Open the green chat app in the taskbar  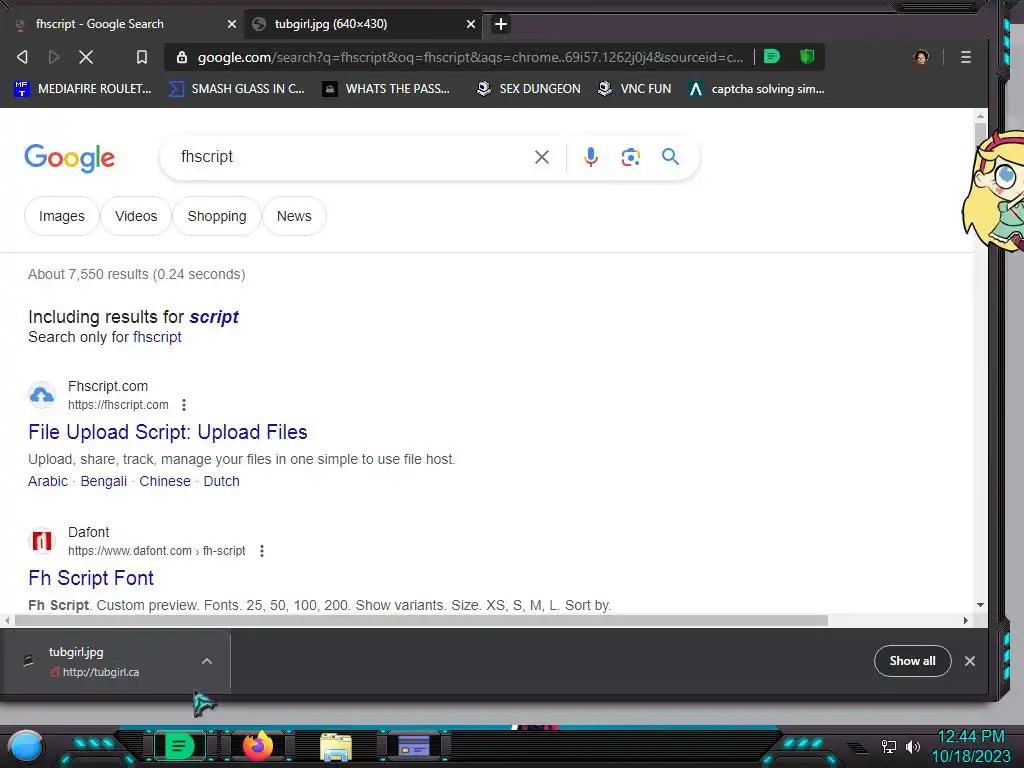coord(178,746)
